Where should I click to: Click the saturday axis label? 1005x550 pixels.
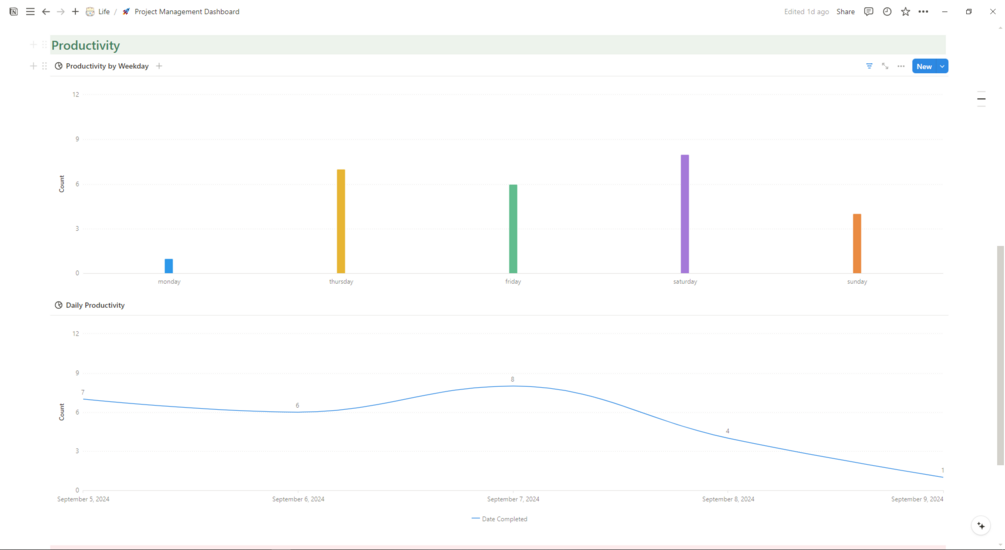pyautogui.click(x=685, y=281)
